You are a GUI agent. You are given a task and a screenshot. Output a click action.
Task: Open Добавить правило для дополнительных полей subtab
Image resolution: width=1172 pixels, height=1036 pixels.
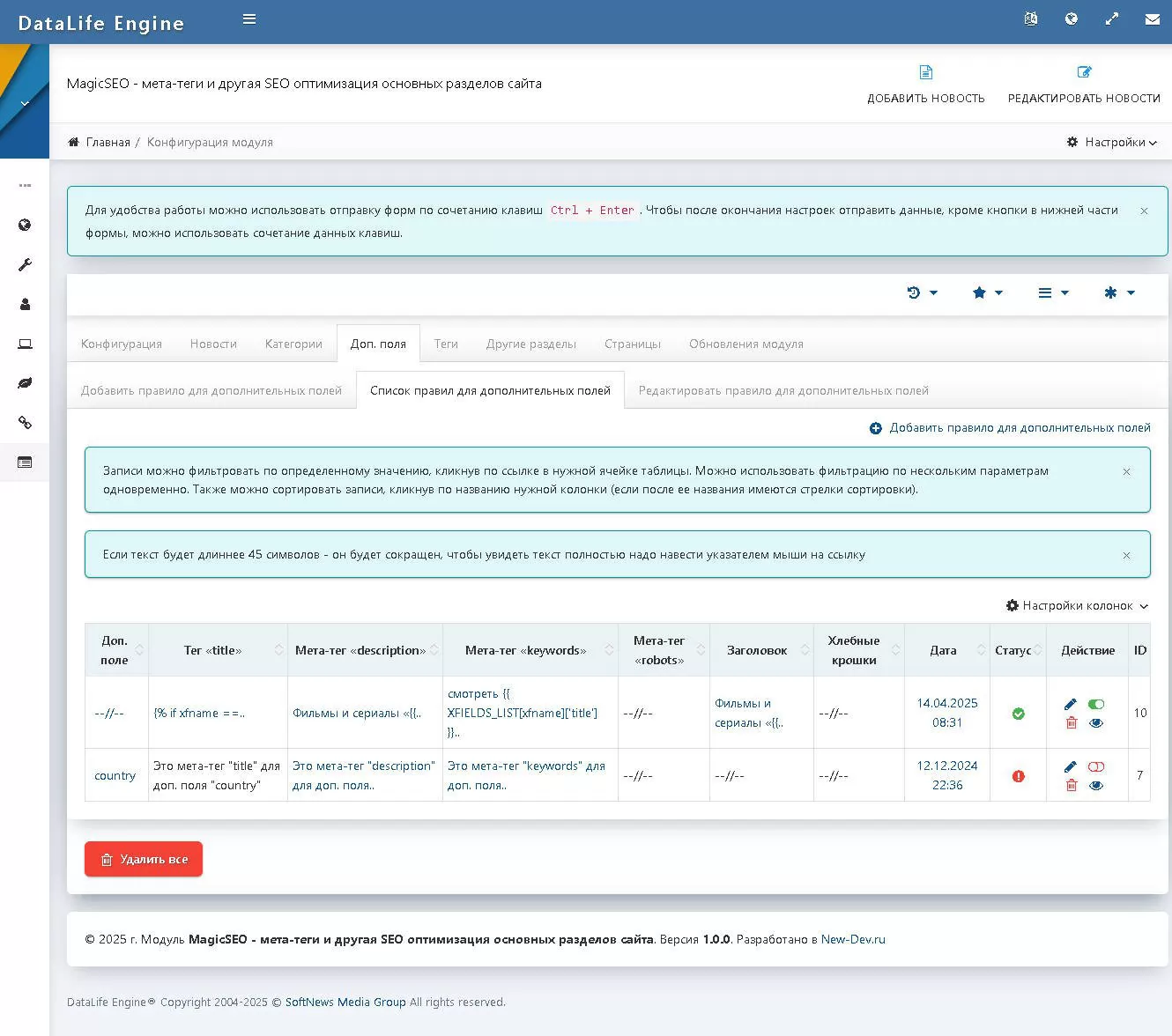coord(211,390)
